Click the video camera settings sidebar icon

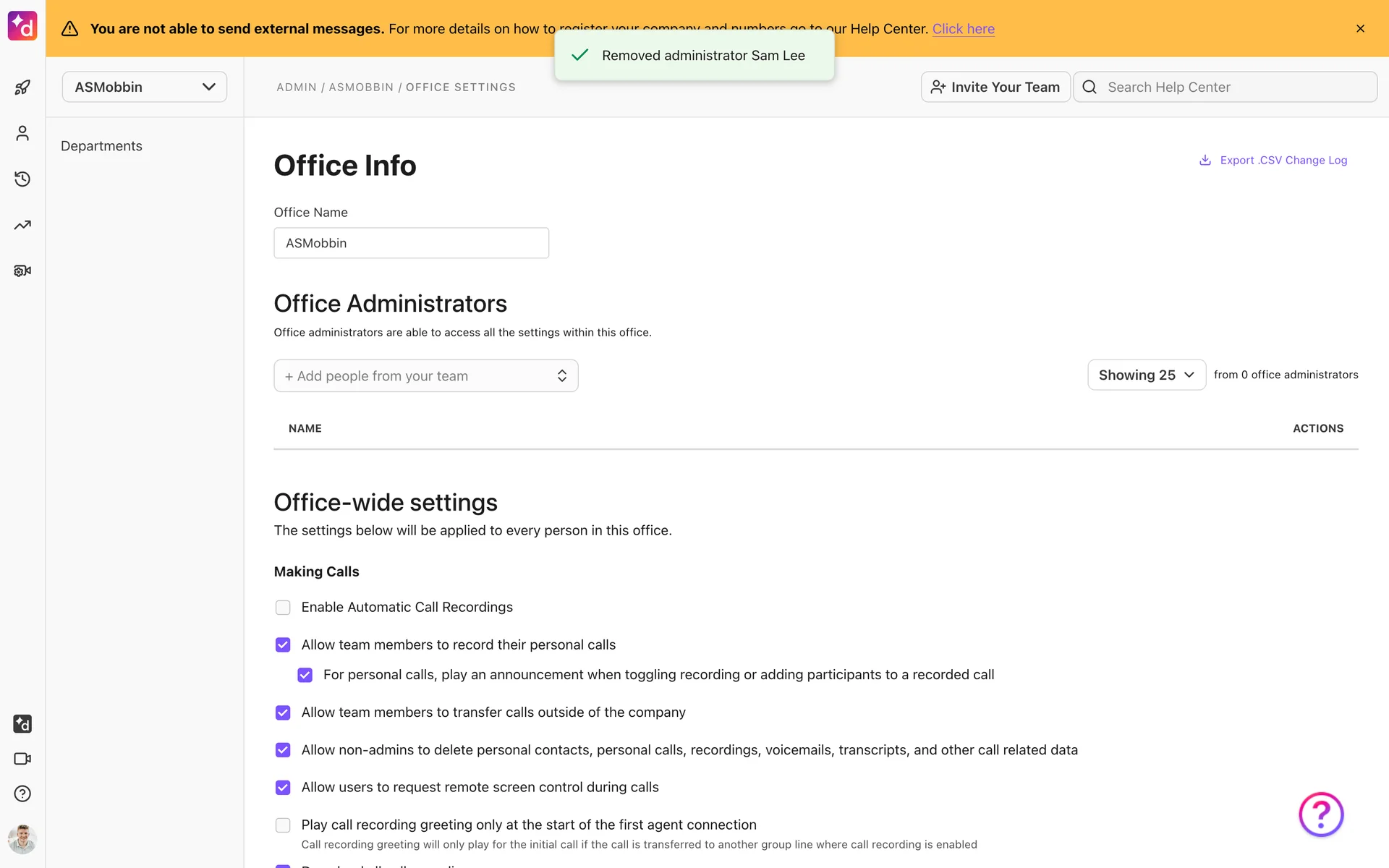22,271
